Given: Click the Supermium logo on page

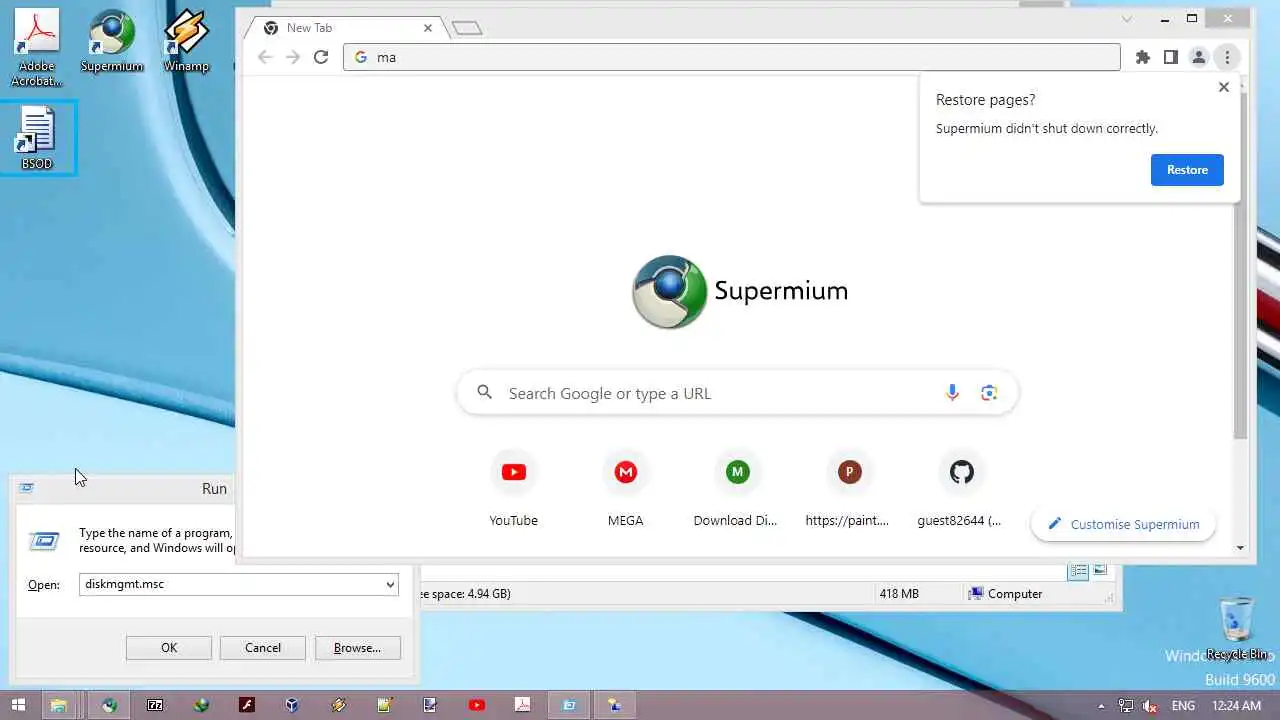Looking at the screenshot, I should (x=740, y=291).
